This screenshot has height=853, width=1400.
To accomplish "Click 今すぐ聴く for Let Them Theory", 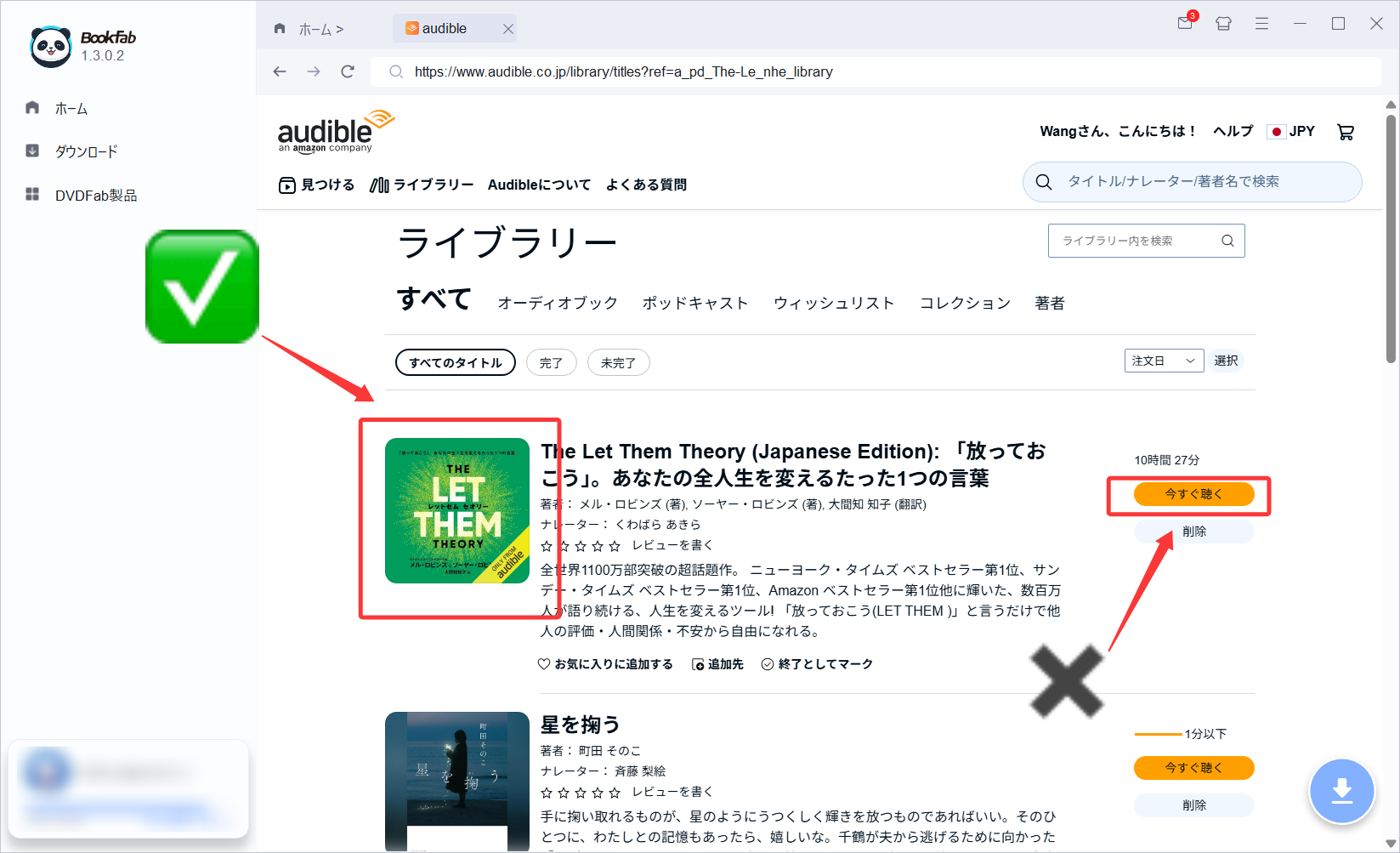I will pyautogui.click(x=1193, y=494).
